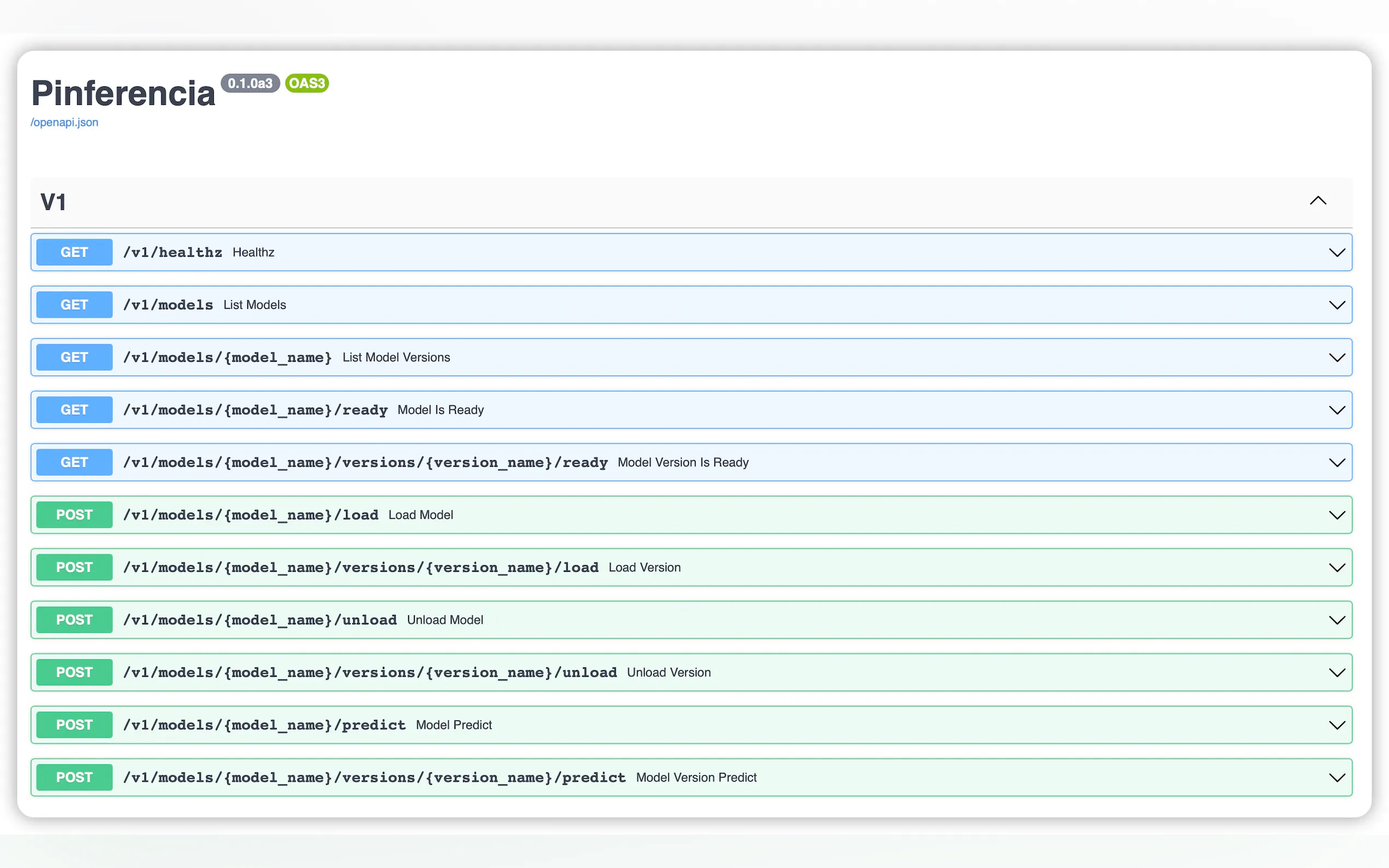Click the versions/{version_name}/predict path

(x=375, y=778)
